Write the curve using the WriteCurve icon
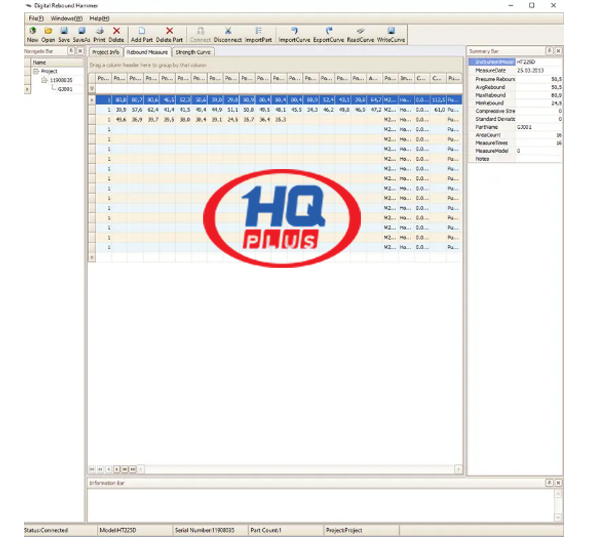 (391, 35)
